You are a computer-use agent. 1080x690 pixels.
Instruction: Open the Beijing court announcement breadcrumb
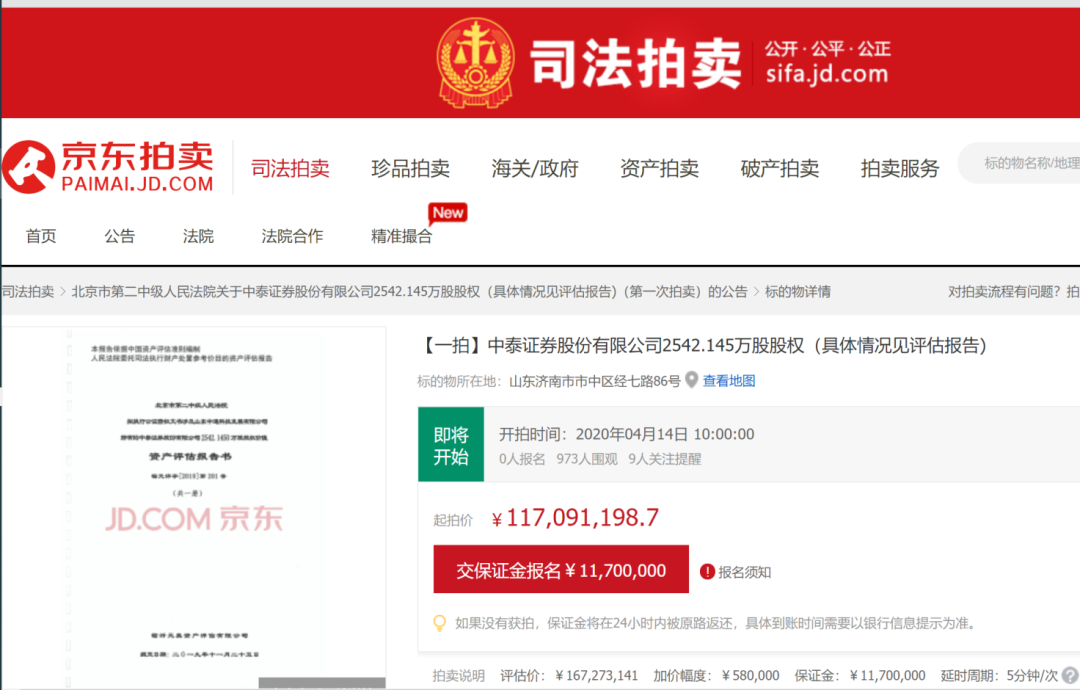[x=409, y=291]
